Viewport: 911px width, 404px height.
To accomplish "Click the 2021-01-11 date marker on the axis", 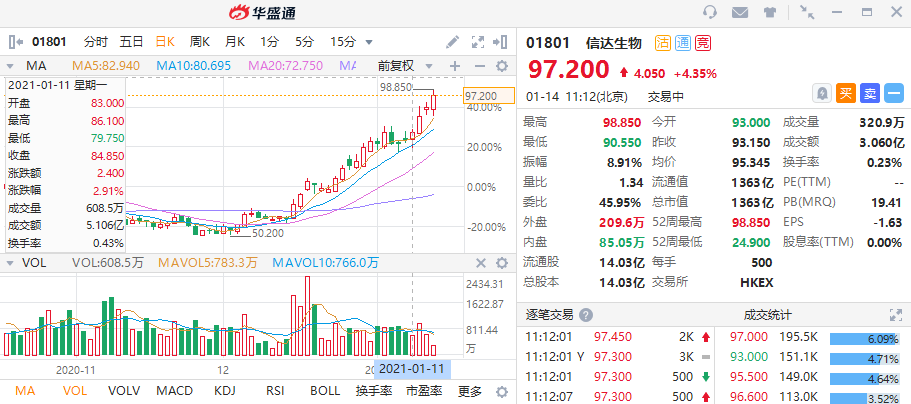I will 412,369.
